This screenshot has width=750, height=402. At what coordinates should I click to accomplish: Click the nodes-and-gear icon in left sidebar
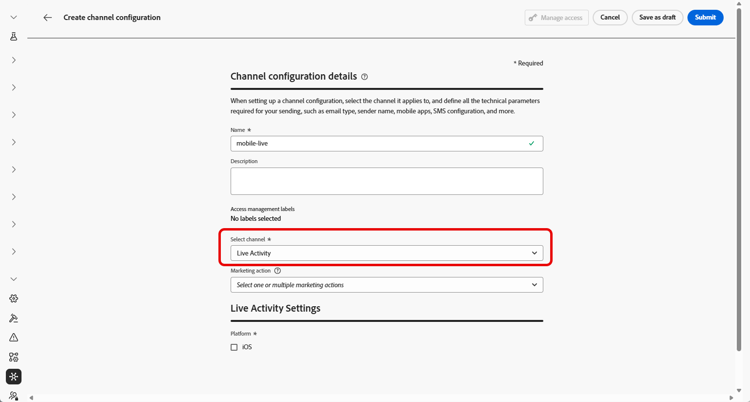point(14,357)
